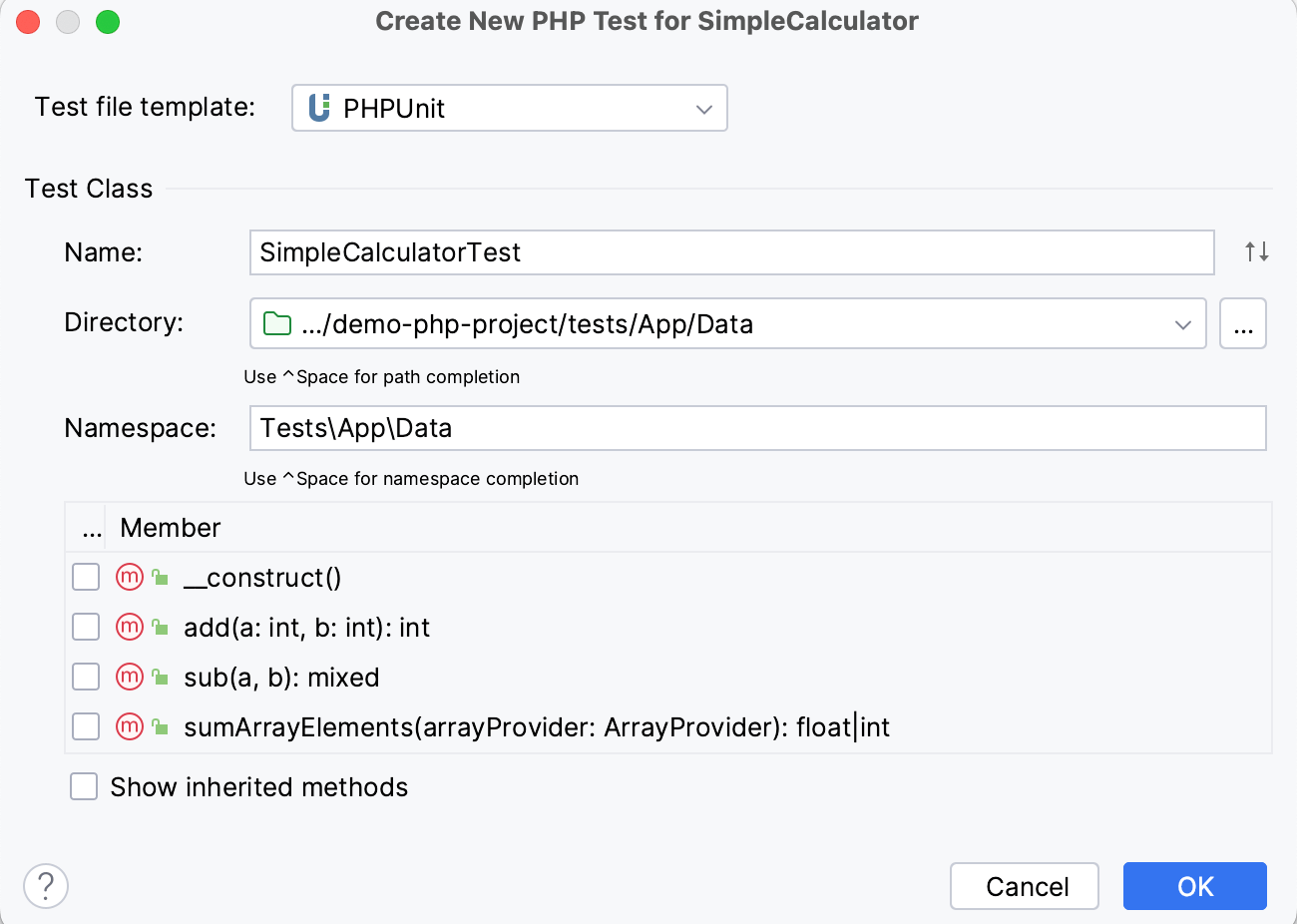Image resolution: width=1297 pixels, height=924 pixels.
Task: Click the lock icon next to sub method
Action: point(158,677)
